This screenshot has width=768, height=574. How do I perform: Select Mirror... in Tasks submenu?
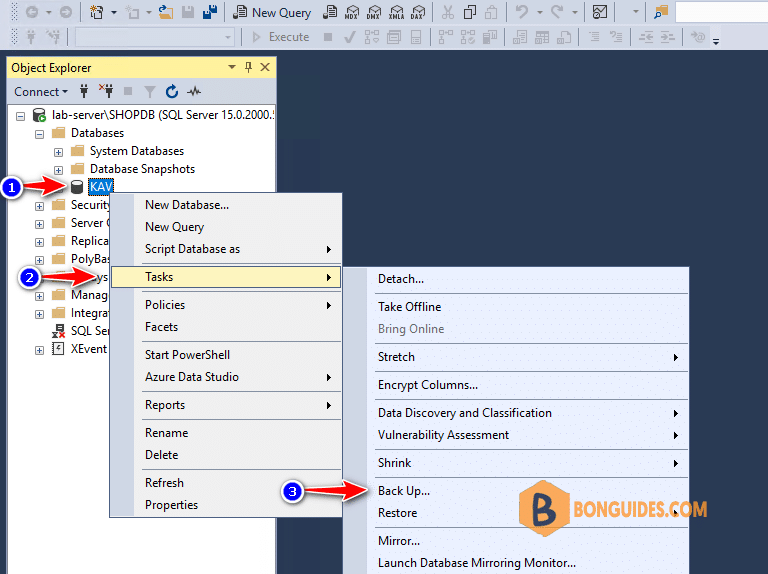pos(516,541)
